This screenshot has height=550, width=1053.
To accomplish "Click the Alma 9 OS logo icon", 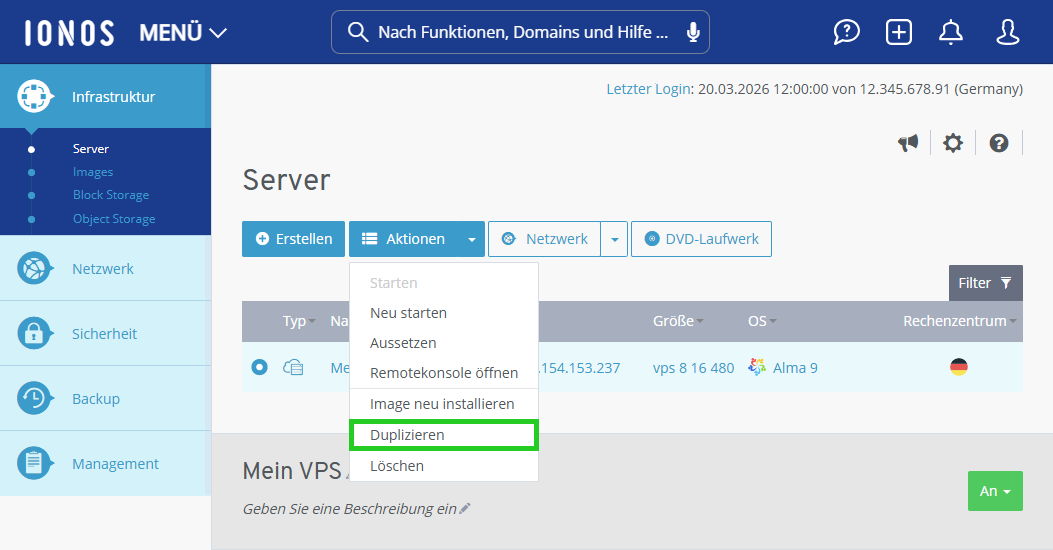I will [x=757, y=367].
